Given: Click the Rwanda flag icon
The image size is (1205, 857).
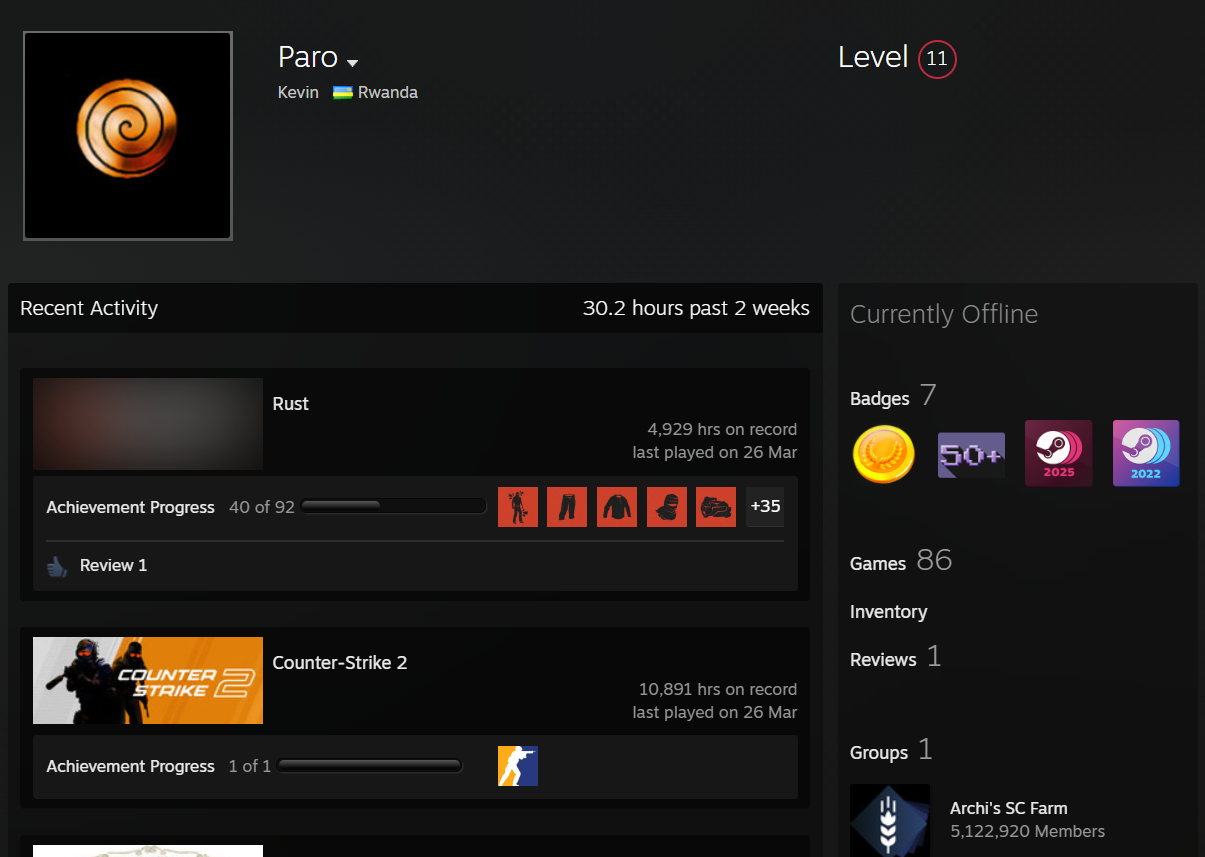Looking at the screenshot, I should [x=343, y=92].
